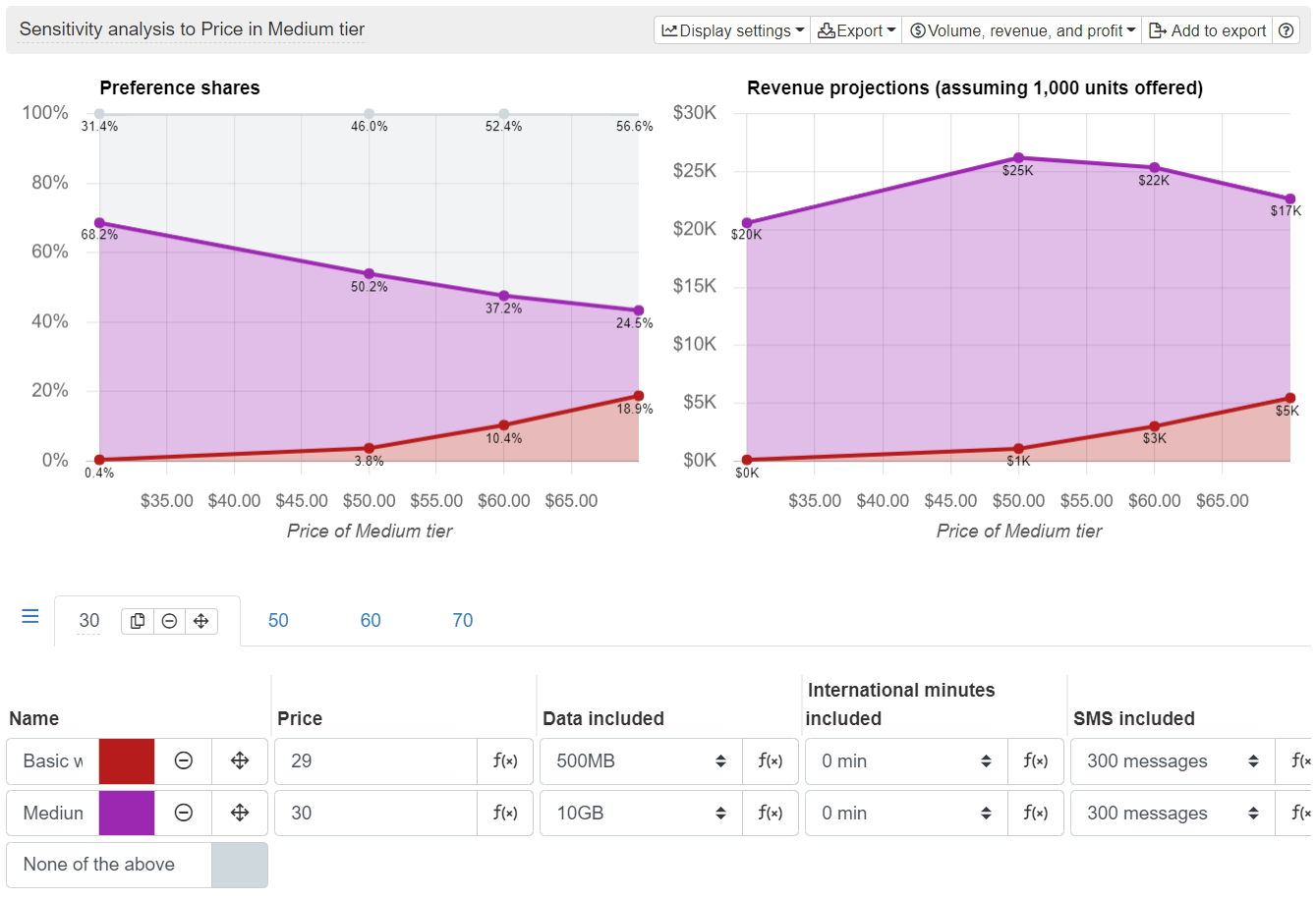Duplicate scenario 30 using the copy icon
This screenshot has height=900, width=1316.
pos(138,621)
